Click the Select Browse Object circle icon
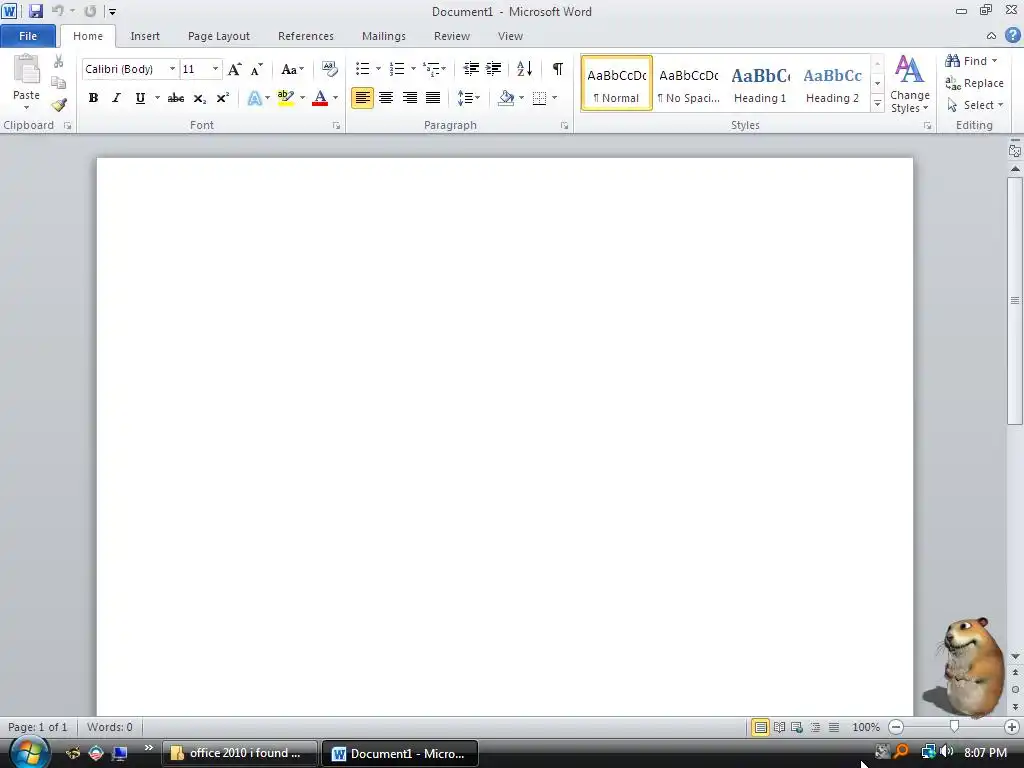The height and width of the screenshot is (768, 1024). (x=1015, y=690)
